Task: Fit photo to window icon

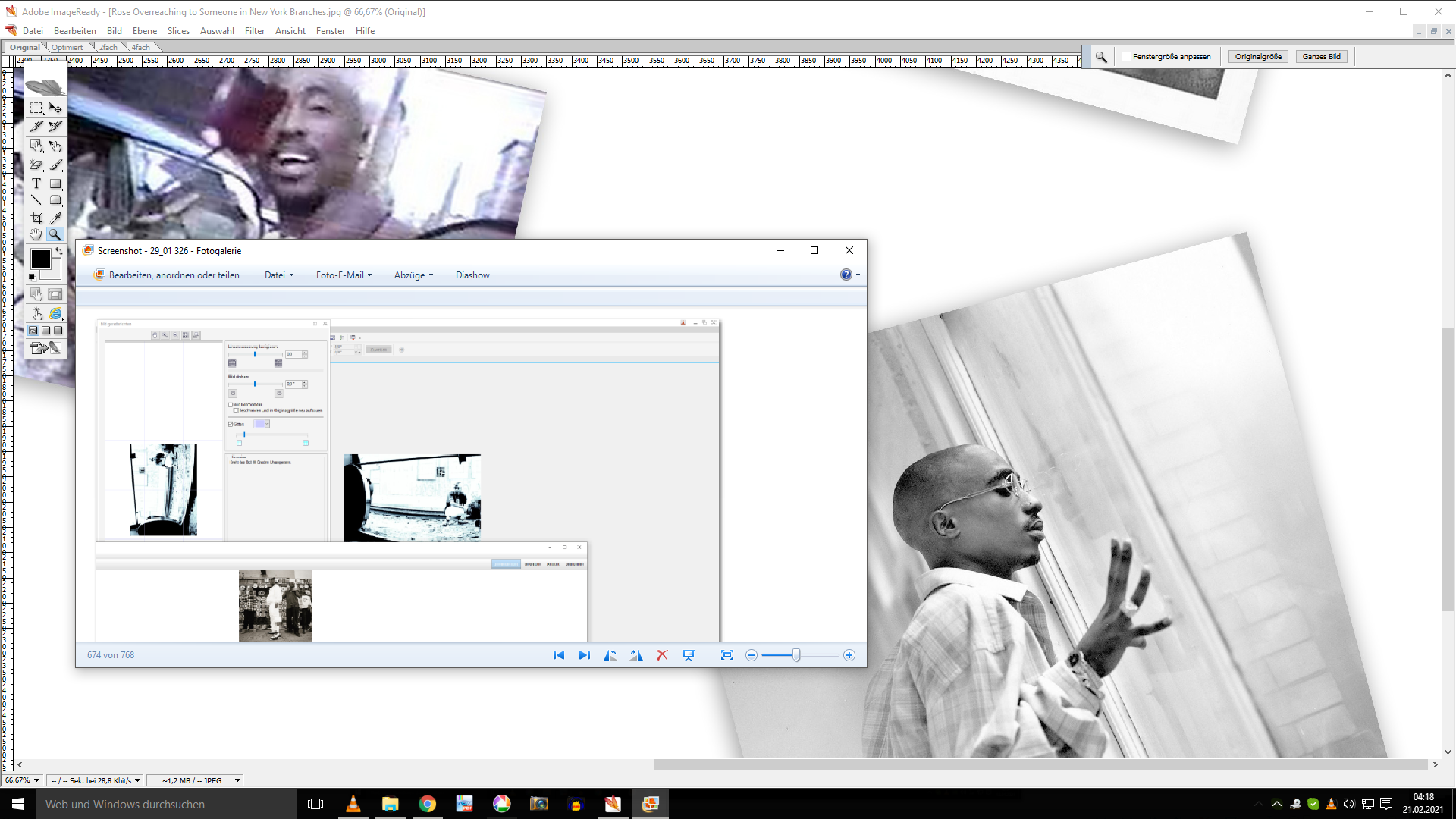Action: (x=727, y=655)
